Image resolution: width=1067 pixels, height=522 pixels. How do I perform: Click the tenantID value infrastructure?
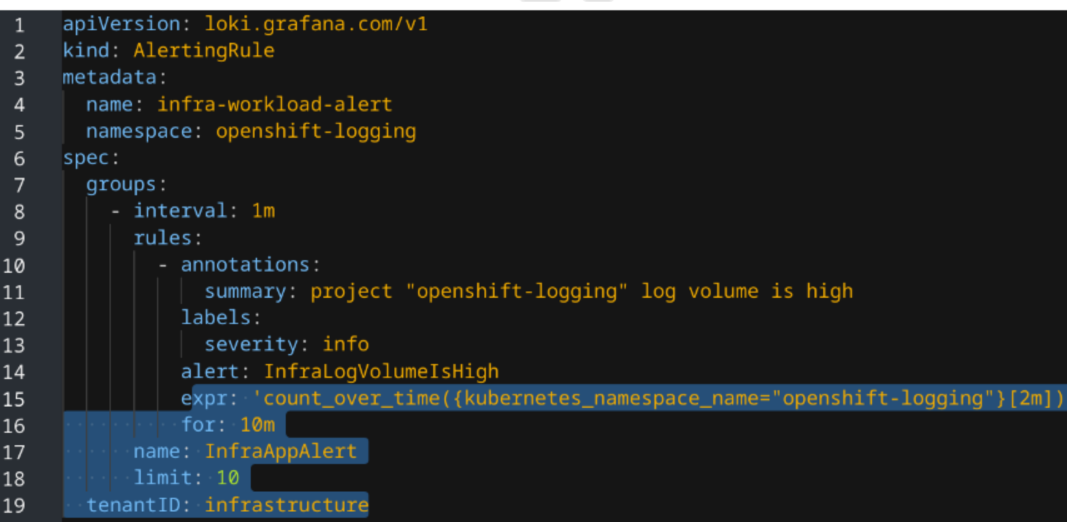pyautogui.click(x=286, y=505)
